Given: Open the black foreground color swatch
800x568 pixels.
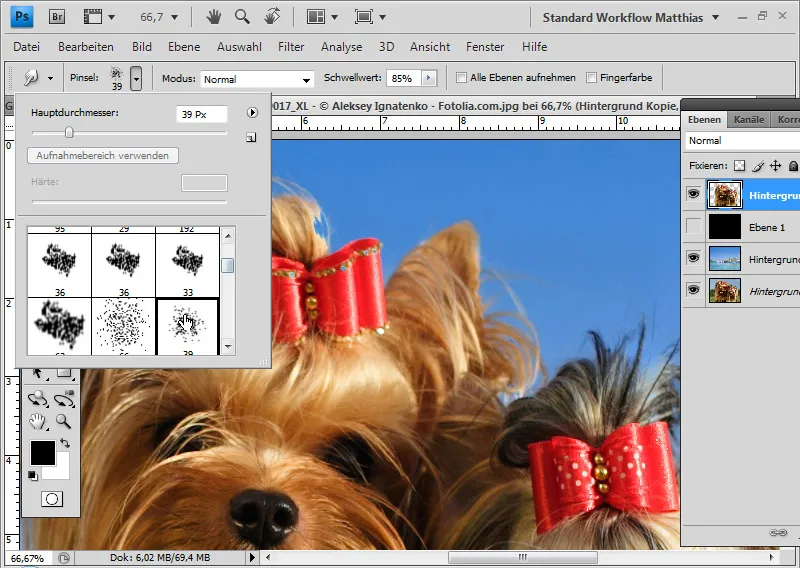Looking at the screenshot, I should 43,453.
